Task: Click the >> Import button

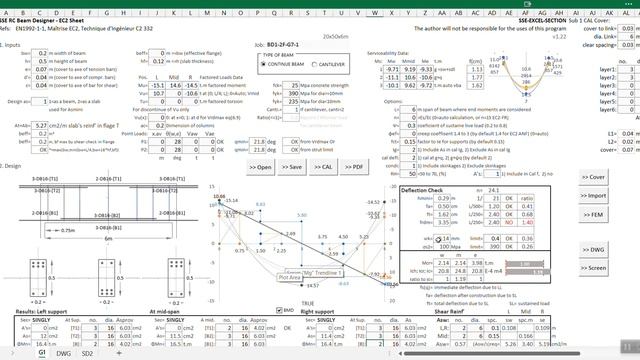Action: (593, 196)
